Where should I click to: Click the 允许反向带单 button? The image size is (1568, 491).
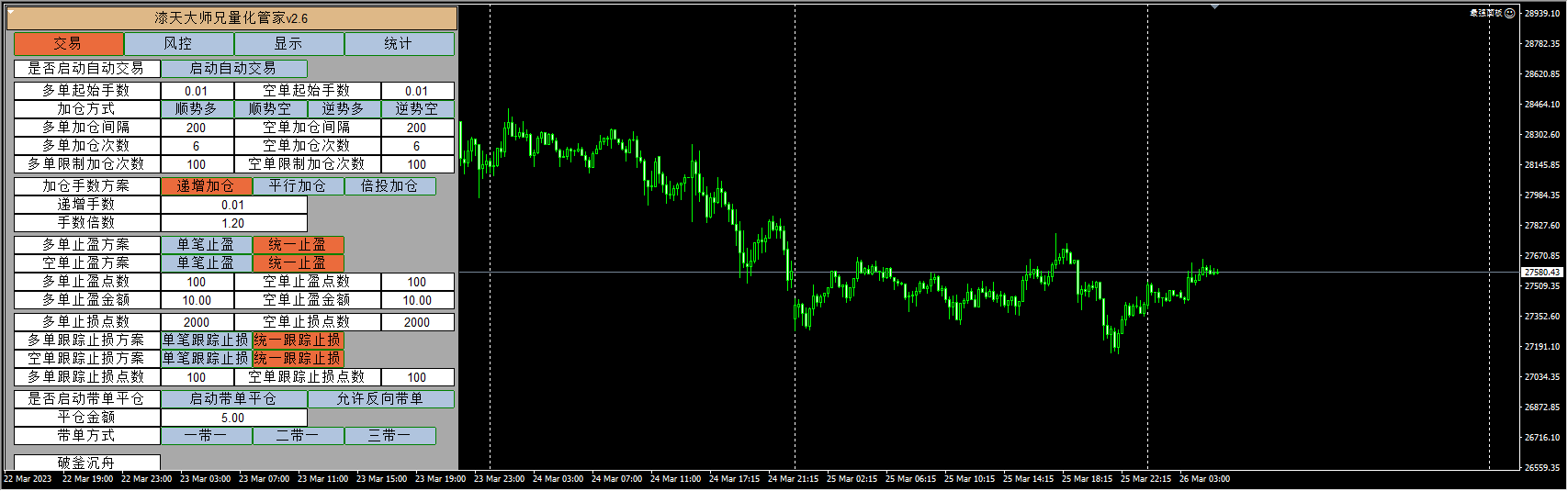pyautogui.click(x=381, y=399)
